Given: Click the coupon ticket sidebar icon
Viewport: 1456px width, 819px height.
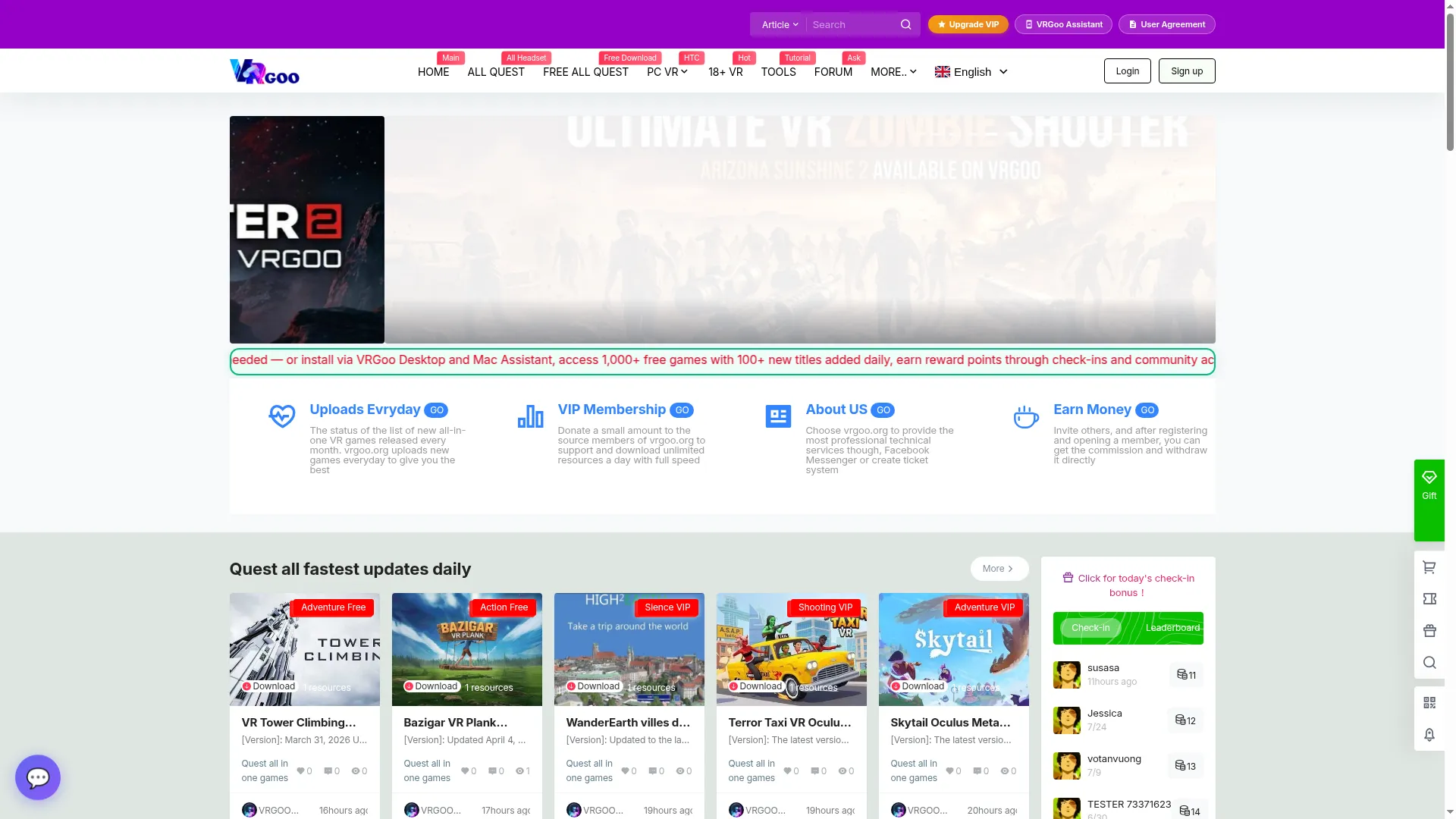Looking at the screenshot, I should click(1429, 599).
